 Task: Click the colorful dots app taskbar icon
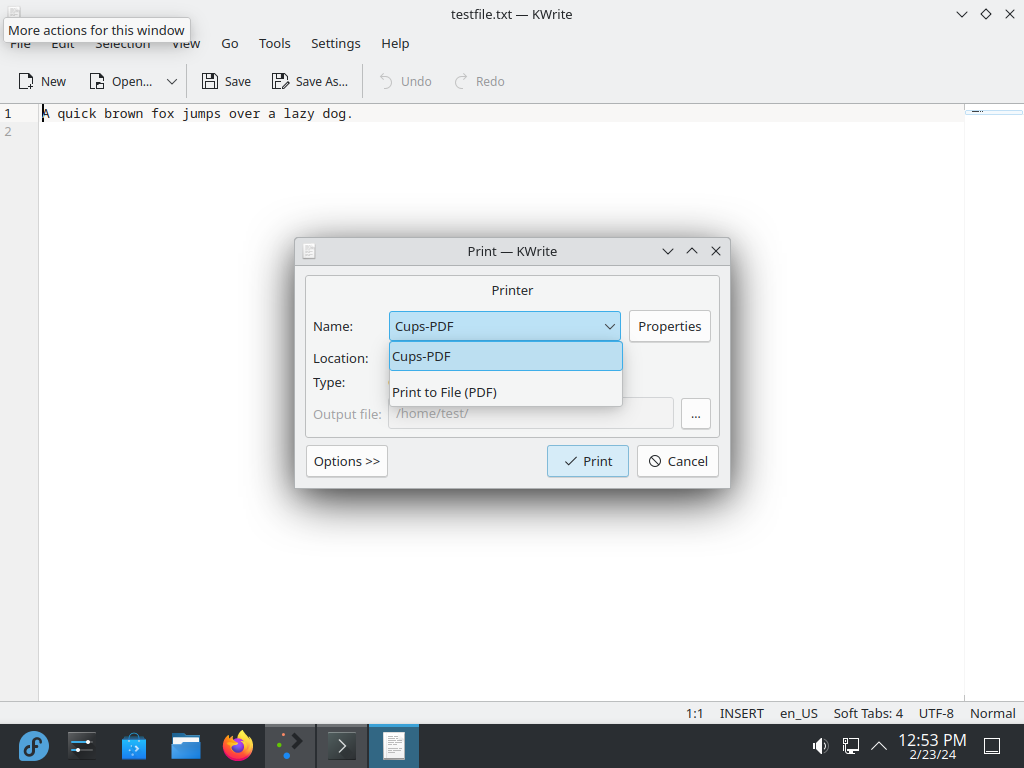[x=290, y=746]
